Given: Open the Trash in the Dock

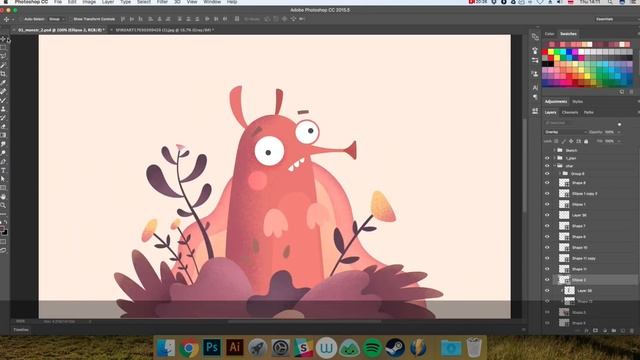Looking at the screenshot, I should pos(474,348).
